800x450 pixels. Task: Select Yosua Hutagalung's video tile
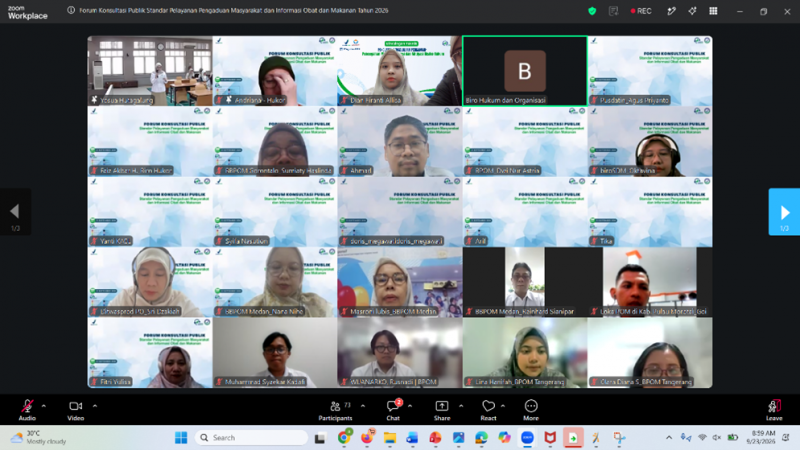pos(150,71)
